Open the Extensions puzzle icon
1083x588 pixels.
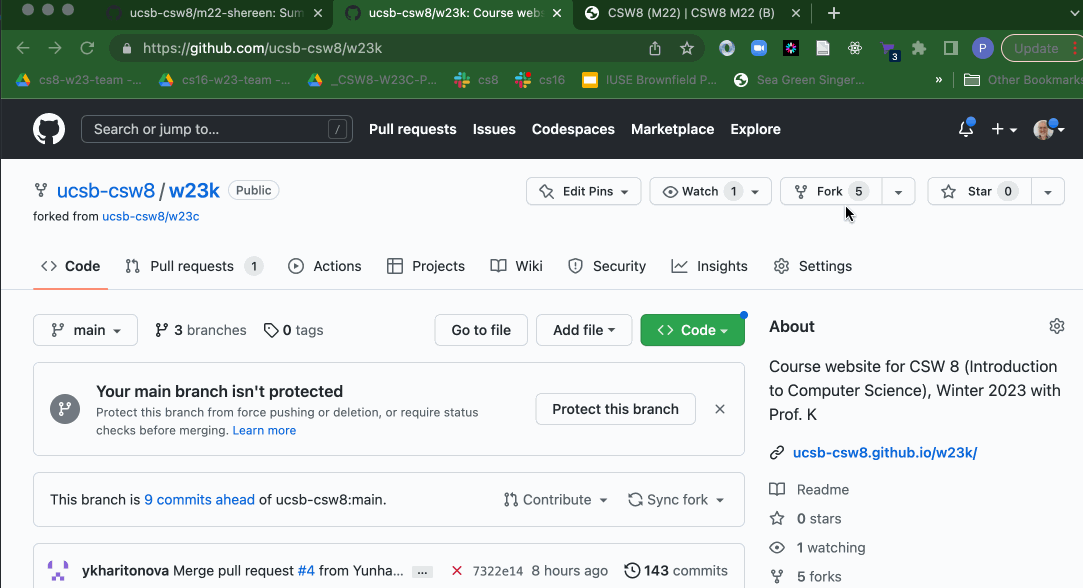coord(919,48)
